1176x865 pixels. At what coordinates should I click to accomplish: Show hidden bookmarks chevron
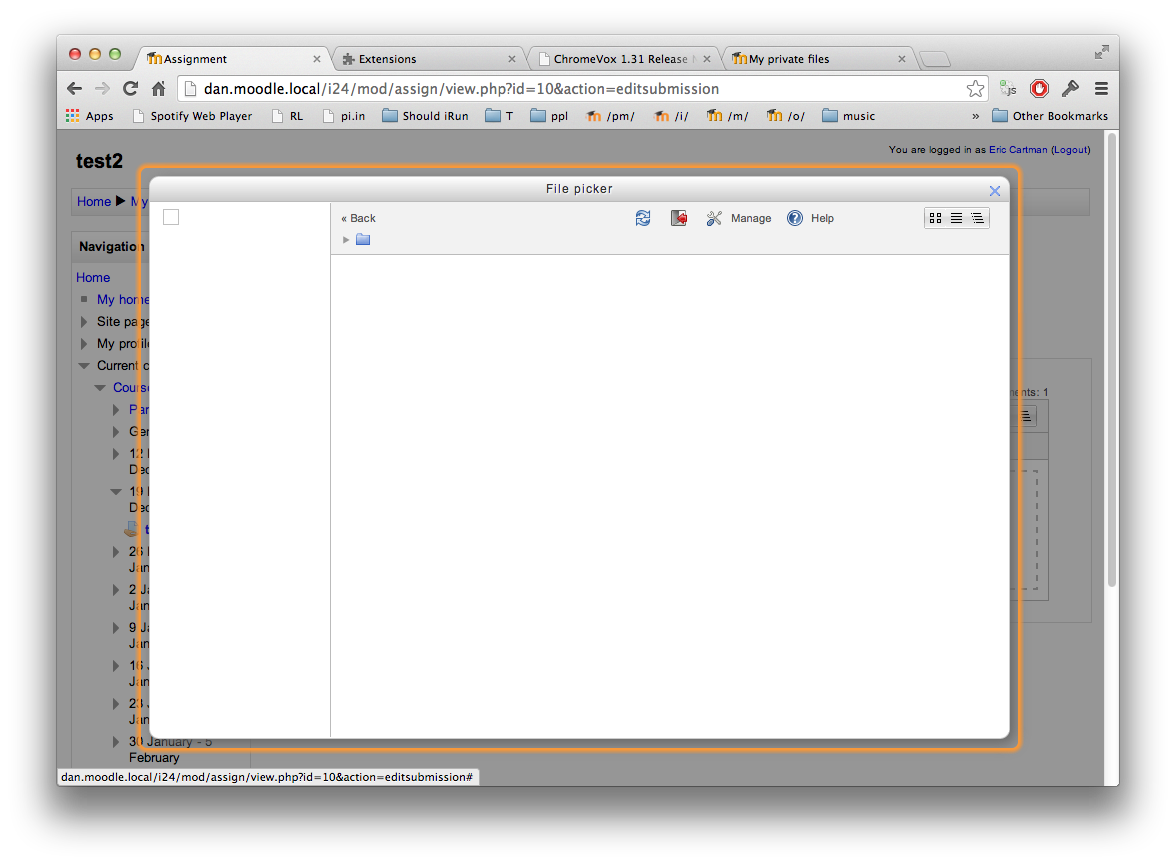pyautogui.click(x=975, y=116)
